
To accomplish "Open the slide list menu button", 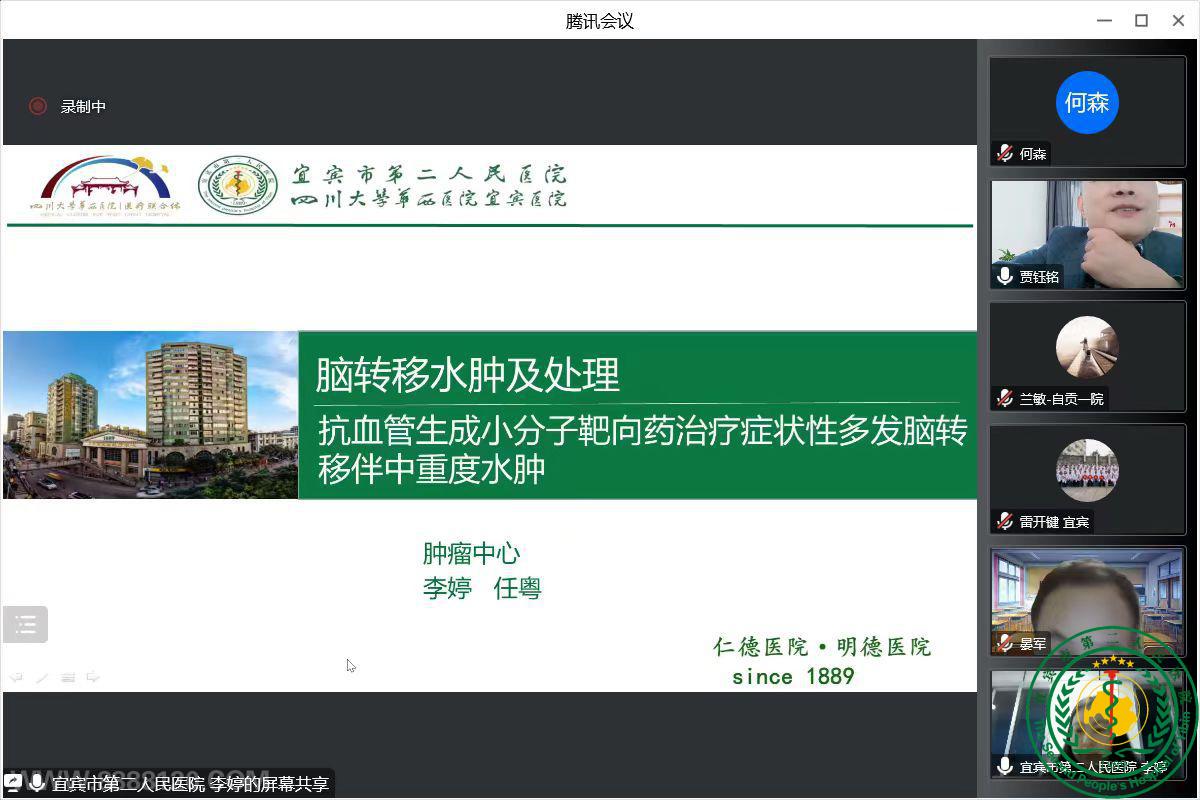I will tap(26, 625).
